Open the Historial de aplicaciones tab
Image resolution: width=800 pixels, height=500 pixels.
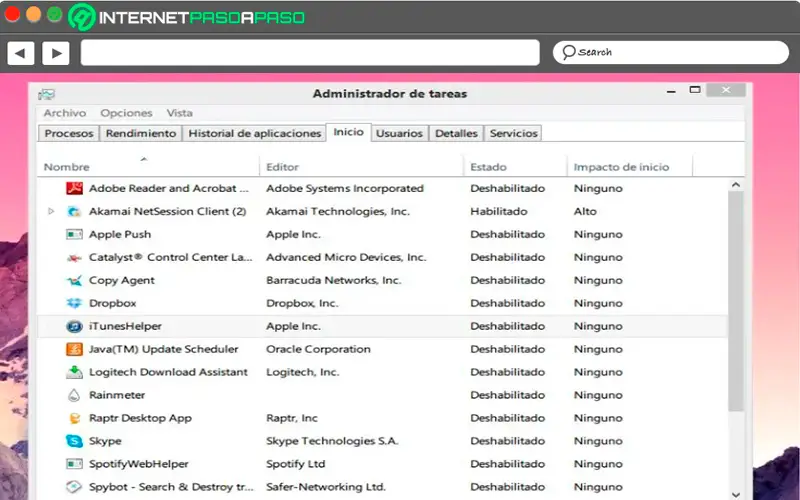pos(255,133)
